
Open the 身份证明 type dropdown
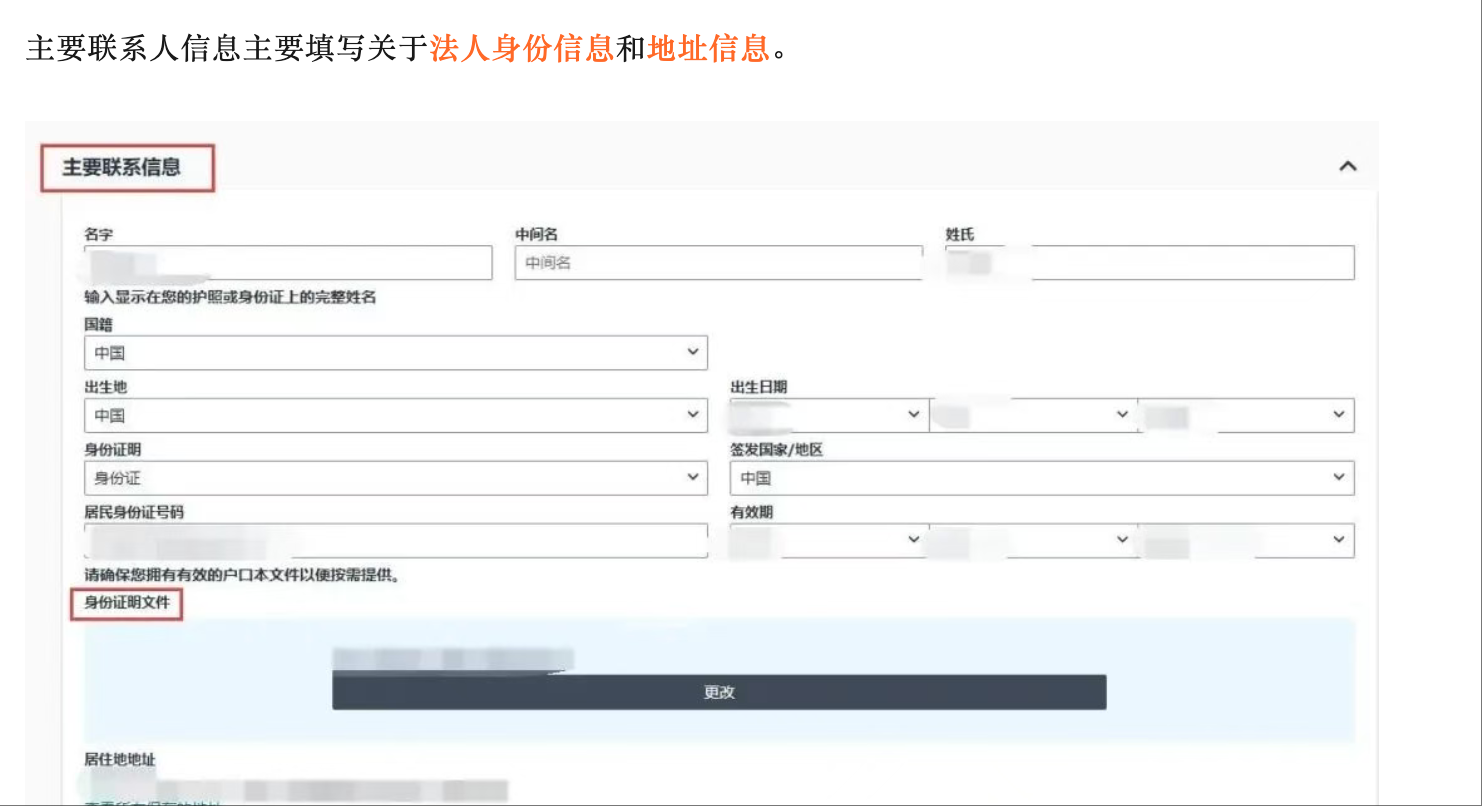click(x=396, y=478)
